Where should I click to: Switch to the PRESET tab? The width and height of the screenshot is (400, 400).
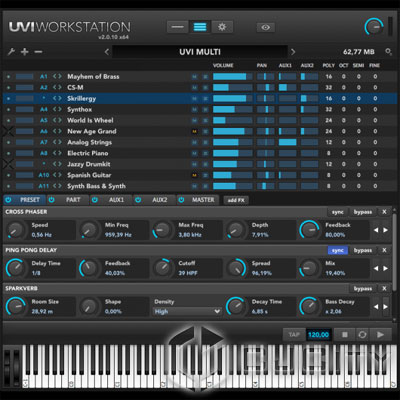(x=30, y=200)
